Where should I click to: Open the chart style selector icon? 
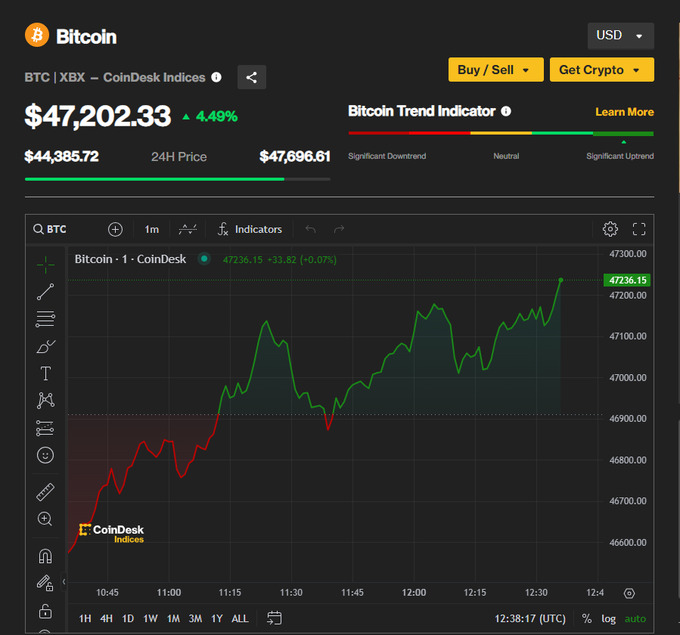click(x=187, y=229)
